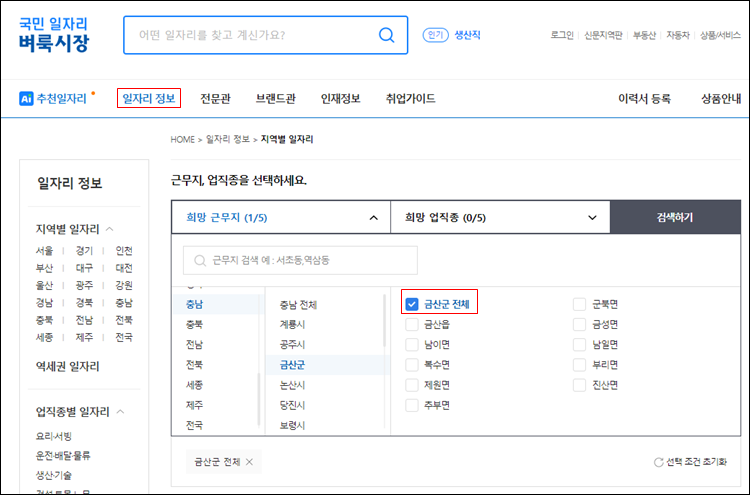
Task: Check the 진산면 checkbox
Action: point(579,385)
